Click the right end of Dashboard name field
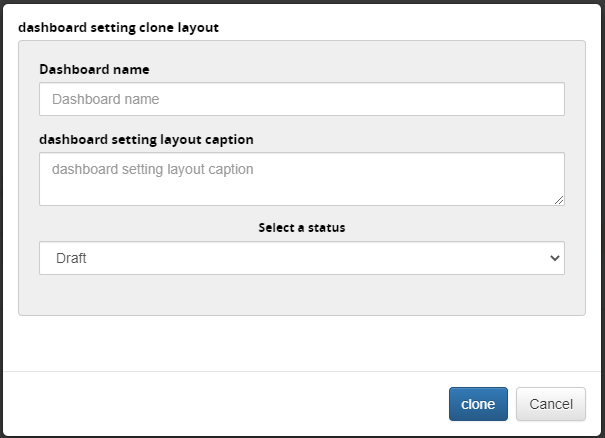The height and width of the screenshot is (438, 605). click(x=540, y=99)
